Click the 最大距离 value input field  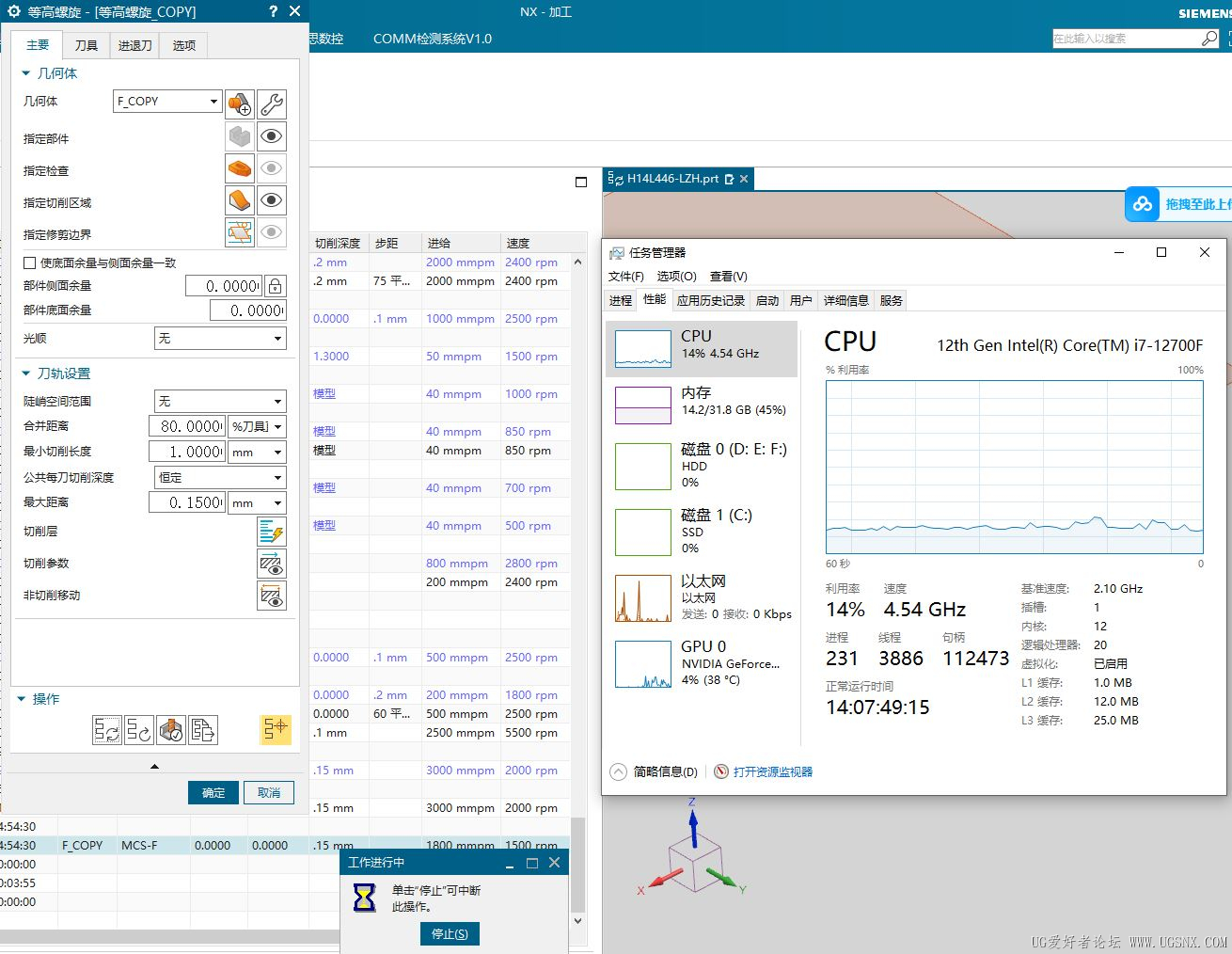187,503
